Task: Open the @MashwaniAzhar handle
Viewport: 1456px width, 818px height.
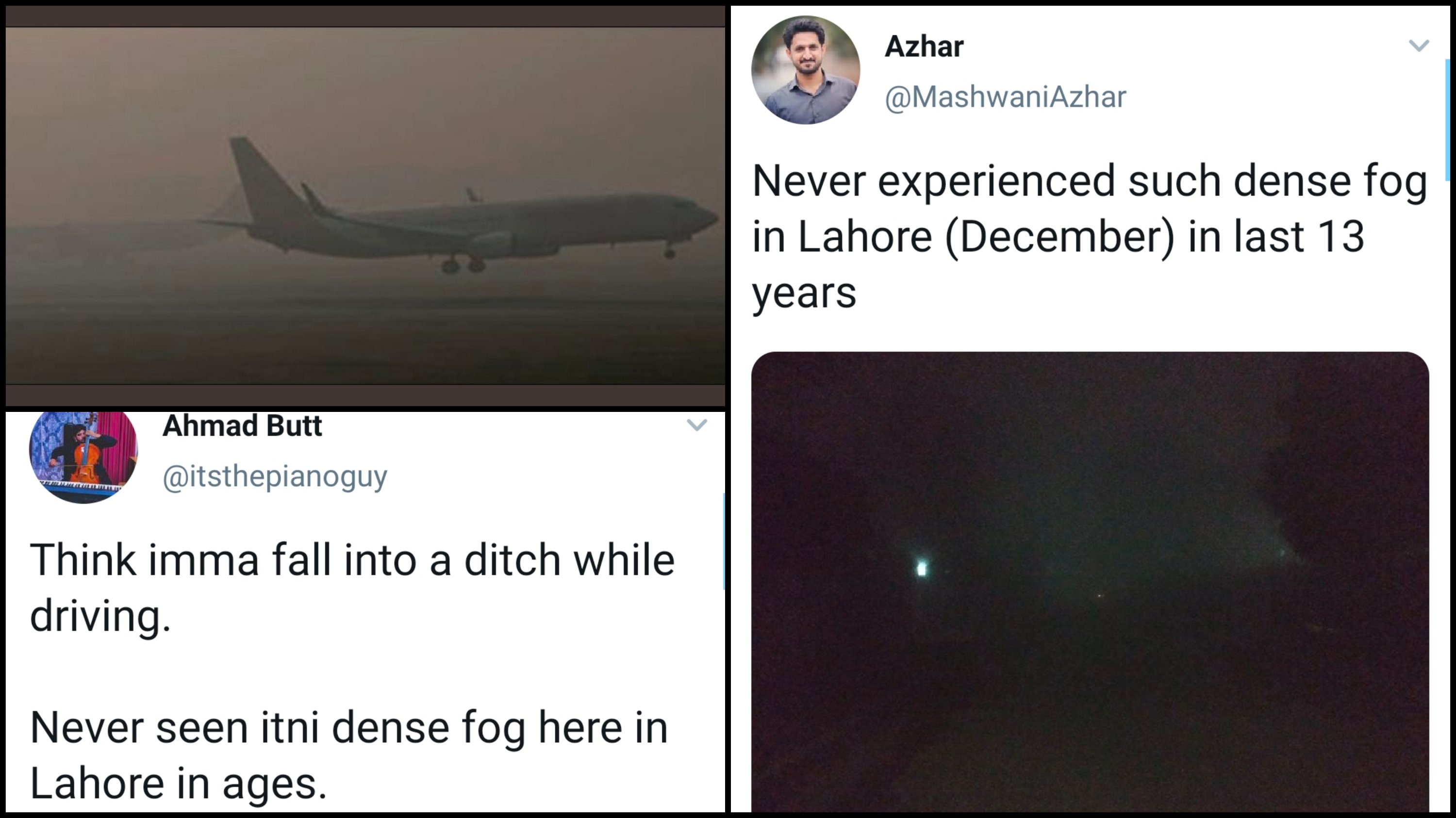Action: point(1005,97)
